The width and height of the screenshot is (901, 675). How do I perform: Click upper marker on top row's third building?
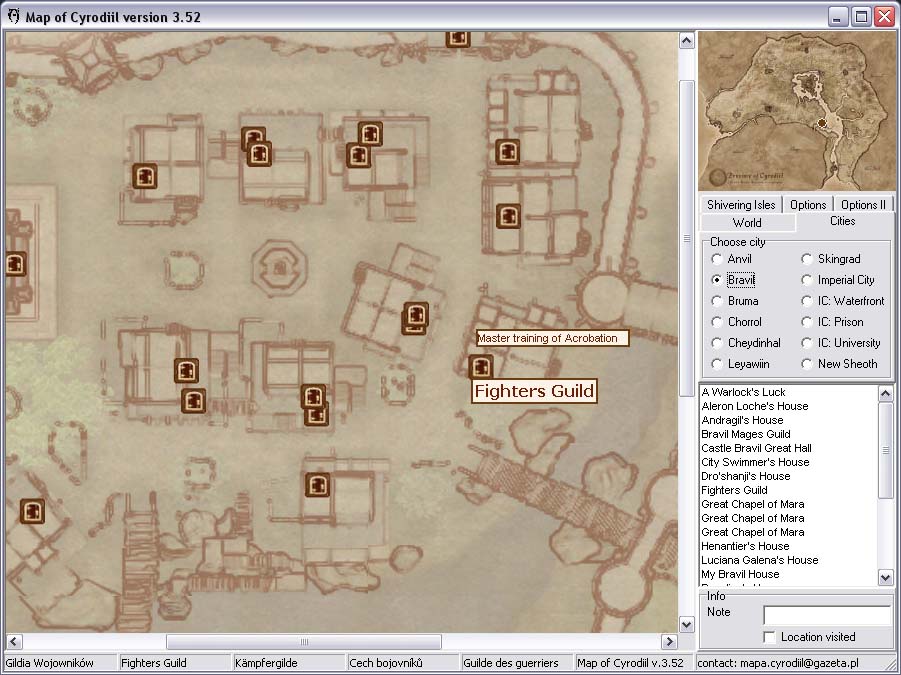(370, 134)
